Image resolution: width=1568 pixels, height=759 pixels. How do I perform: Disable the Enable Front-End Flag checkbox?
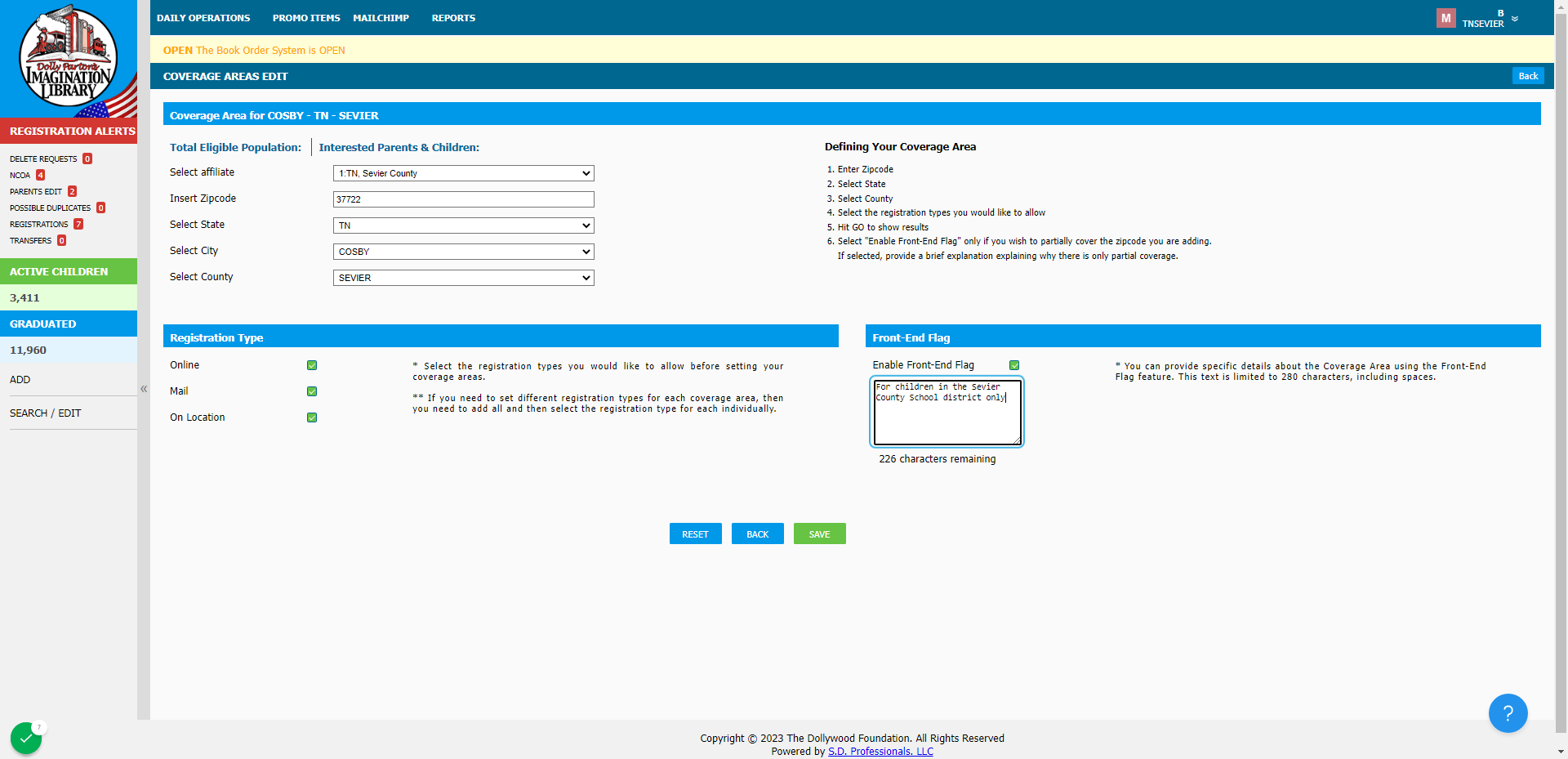click(1014, 365)
